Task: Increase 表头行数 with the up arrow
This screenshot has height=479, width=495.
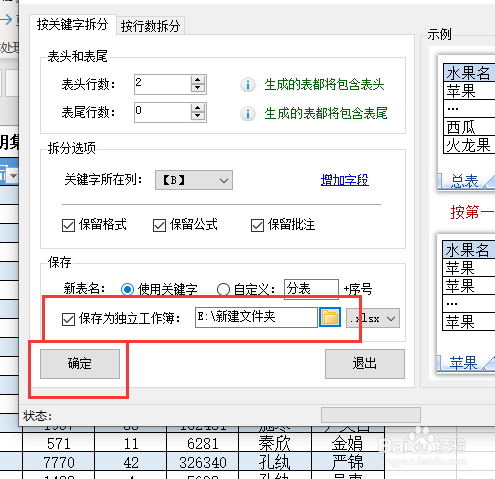Action: [198, 80]
